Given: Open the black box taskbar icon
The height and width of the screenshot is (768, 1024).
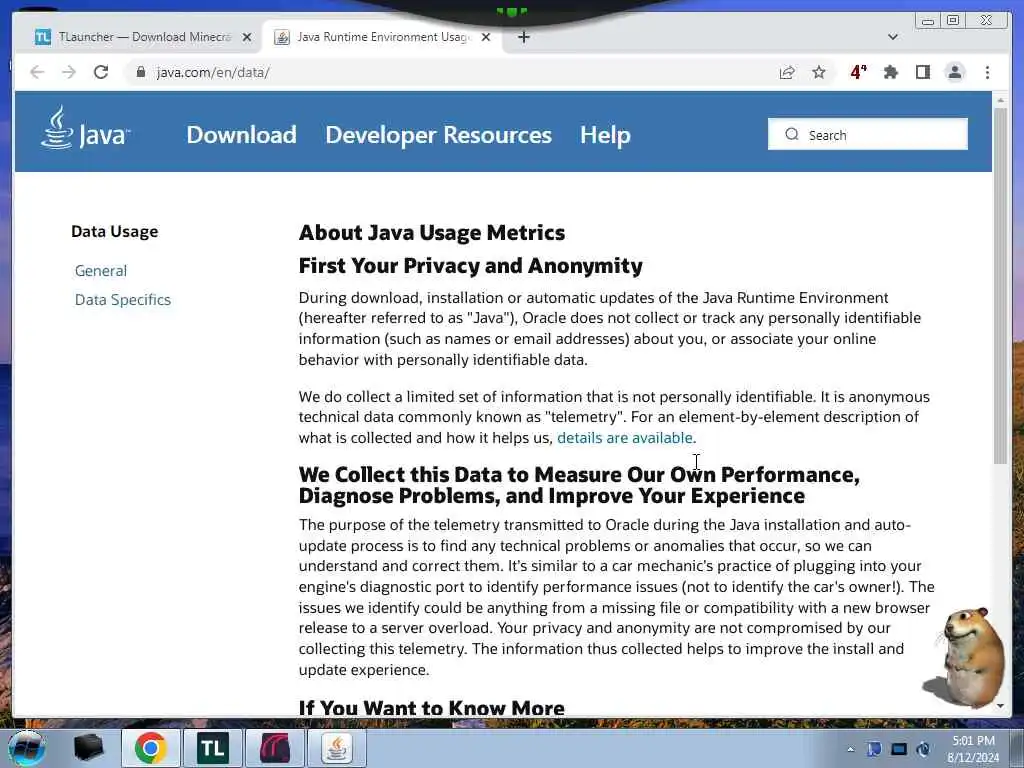Looking at the screenshot, I should point(88,748).
